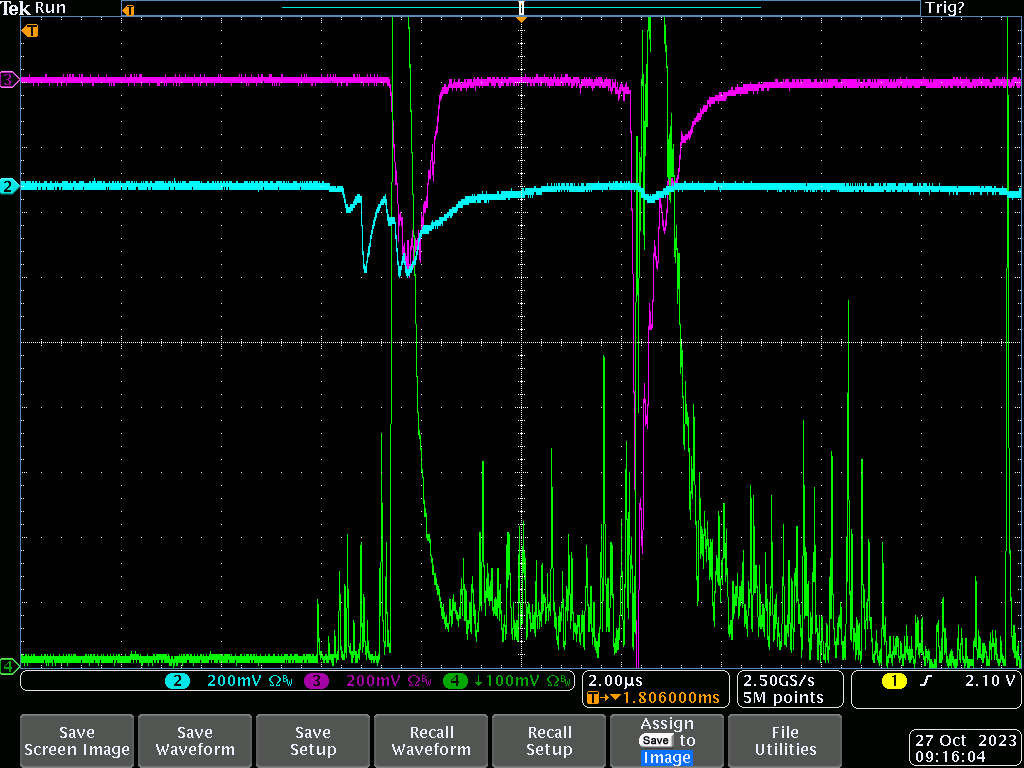Viewport: 1024px width, 768px height.
Task: Select the channel 4 badge in the readout bar
Action: tap(455, 681)
